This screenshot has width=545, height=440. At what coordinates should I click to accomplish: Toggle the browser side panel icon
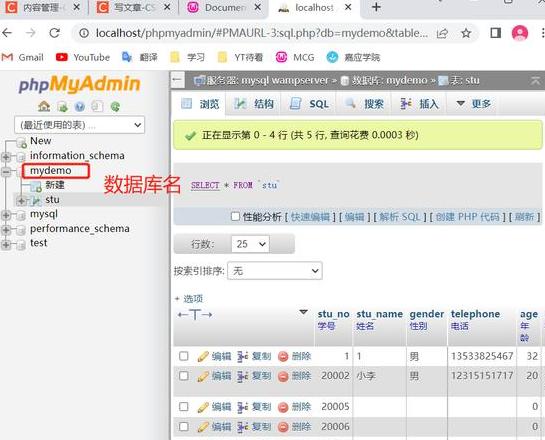pyautogui.click(x=495, y=33)
